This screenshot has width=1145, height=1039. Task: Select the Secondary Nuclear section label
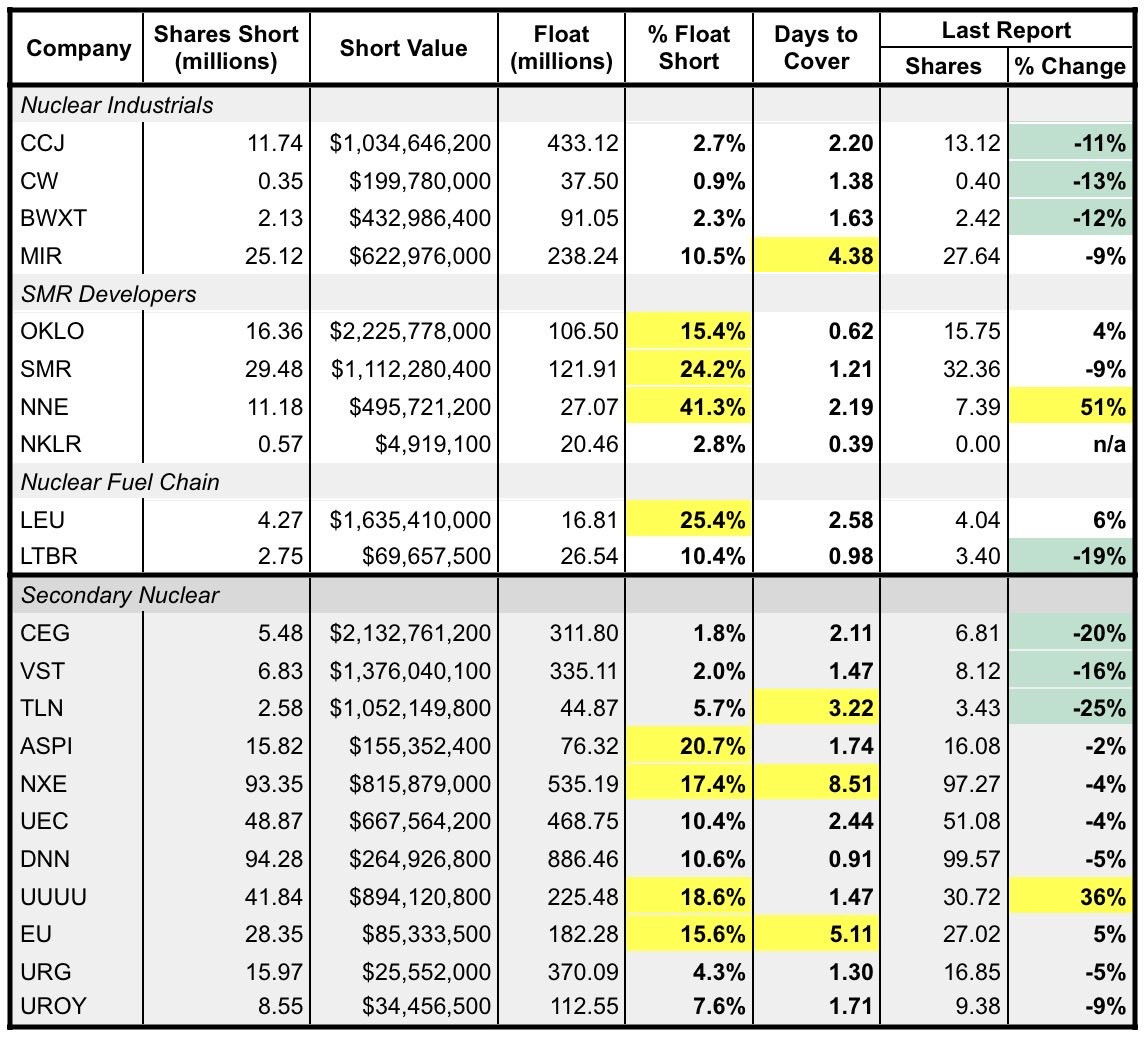(120, 595)
